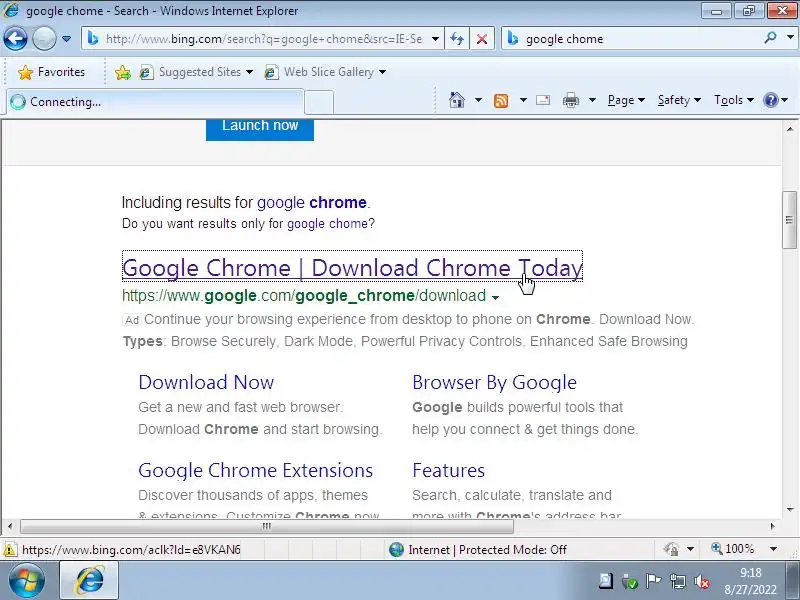This screenshot has height=600, width=800.
Task: Open the Features sublink
Action: [448, 470]
